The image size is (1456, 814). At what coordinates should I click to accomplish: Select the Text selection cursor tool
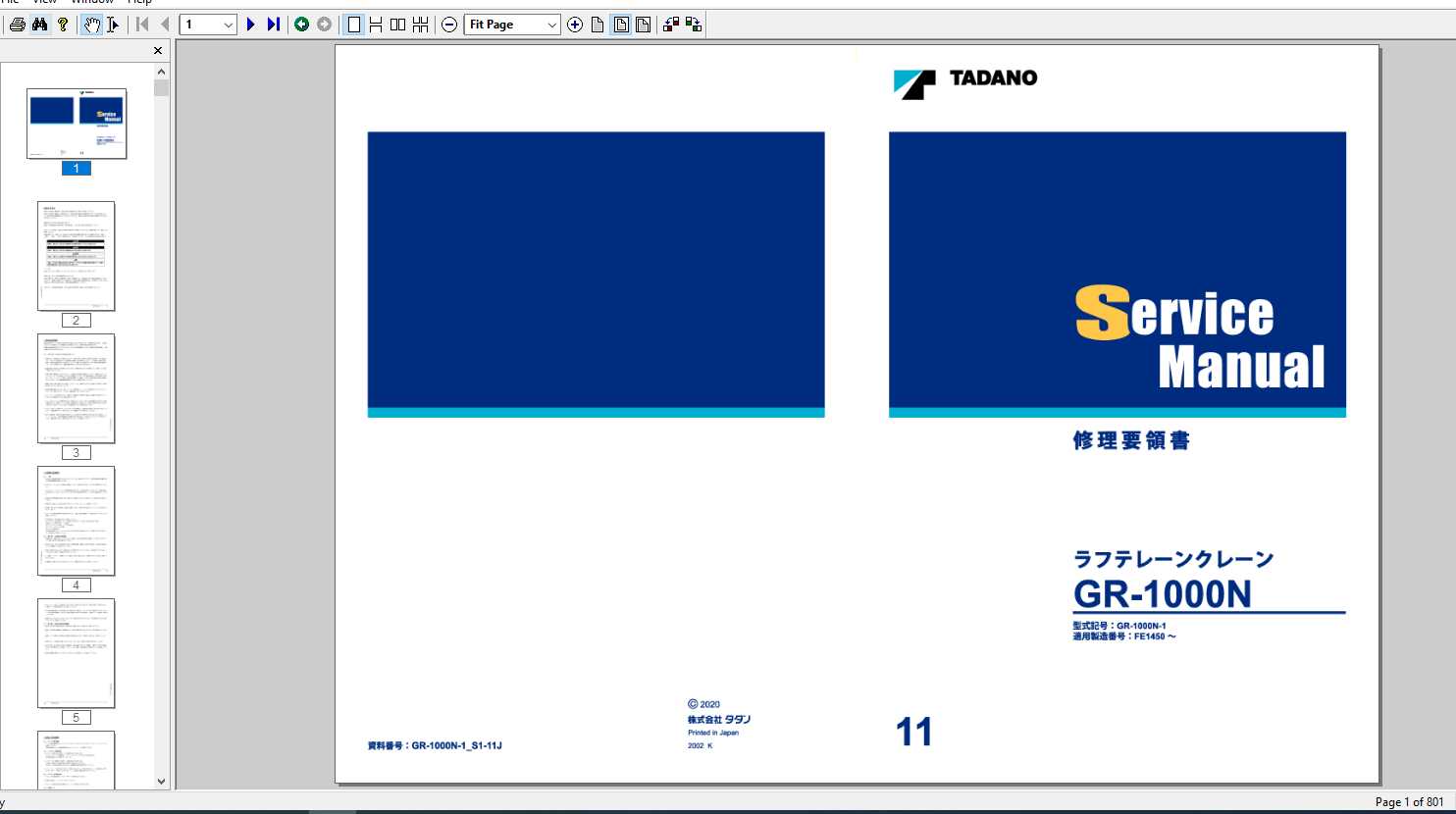pyautogui.click(x=113, y=25)
